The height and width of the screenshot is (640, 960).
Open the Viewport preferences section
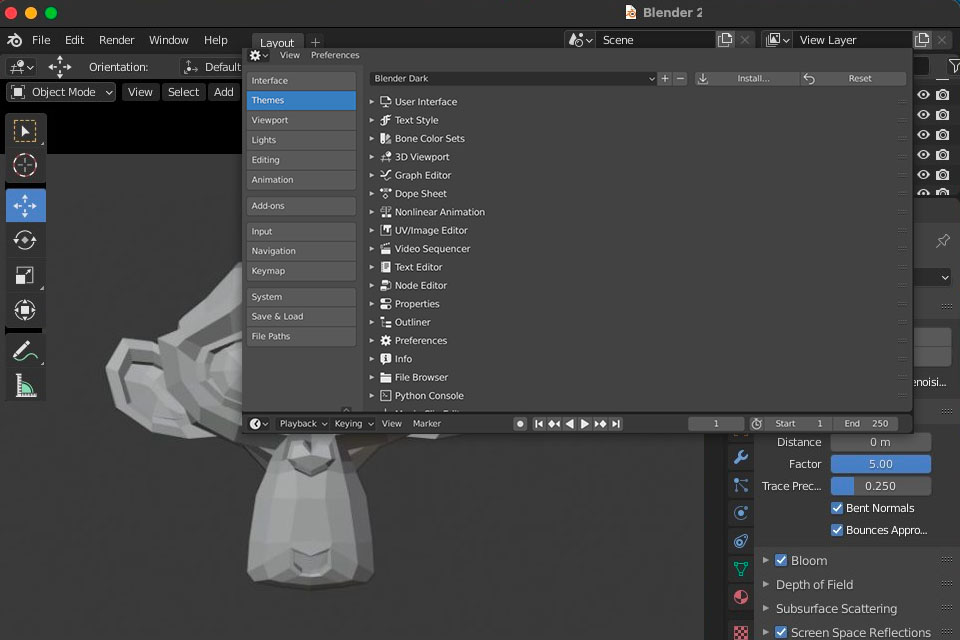tap(301, 120)
